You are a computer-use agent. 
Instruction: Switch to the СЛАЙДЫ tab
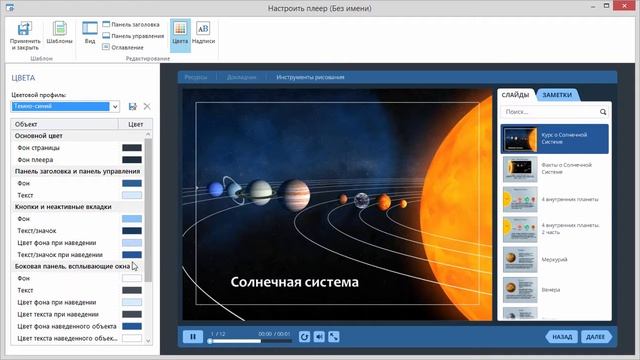click(x=515, y=95)
